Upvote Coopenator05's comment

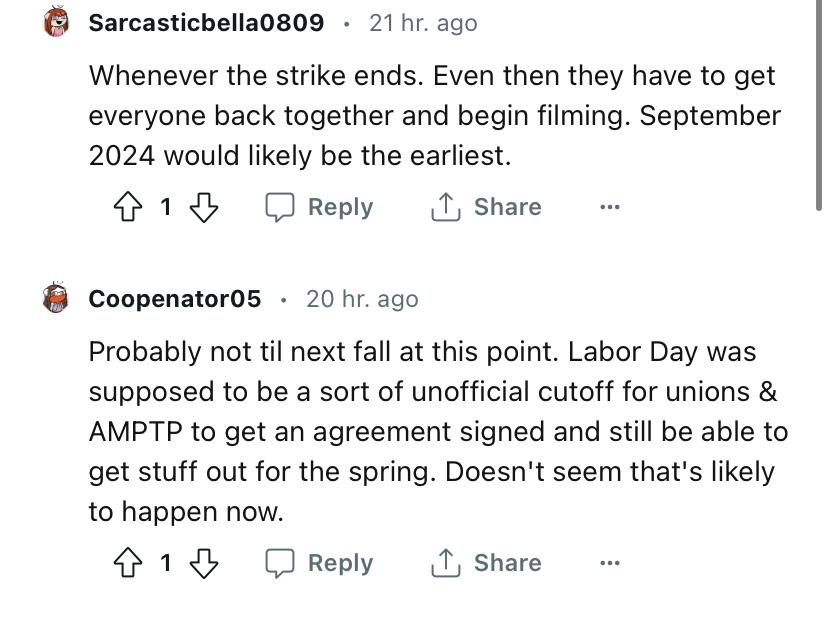click(x=129, y=563)
